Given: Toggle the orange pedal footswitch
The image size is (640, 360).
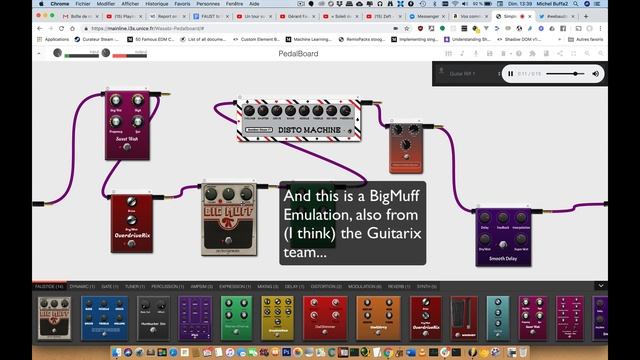Looking at the screenshot, I should (x=406, y=157).
